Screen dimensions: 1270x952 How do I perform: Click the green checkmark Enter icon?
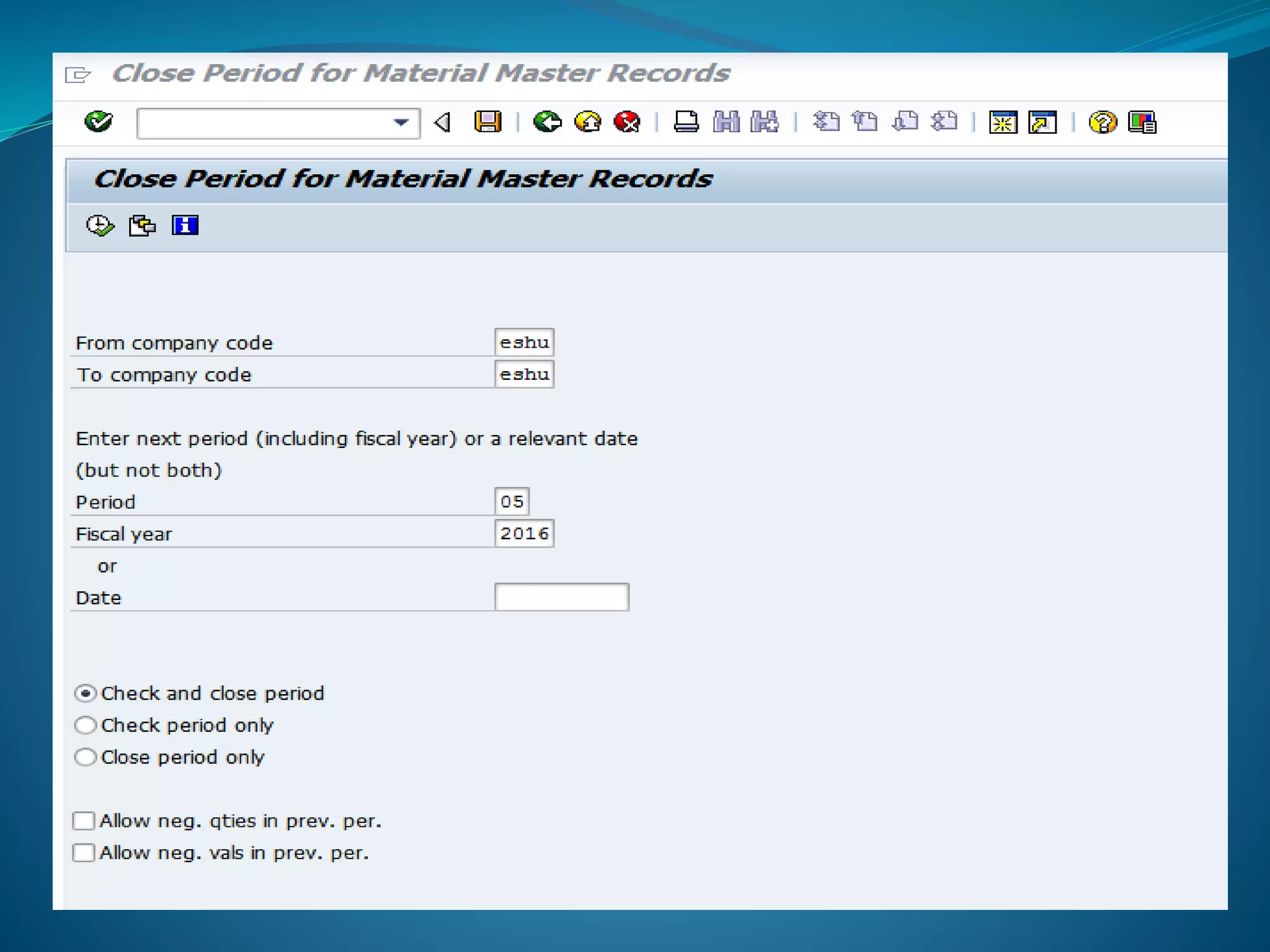click(98, 121)
